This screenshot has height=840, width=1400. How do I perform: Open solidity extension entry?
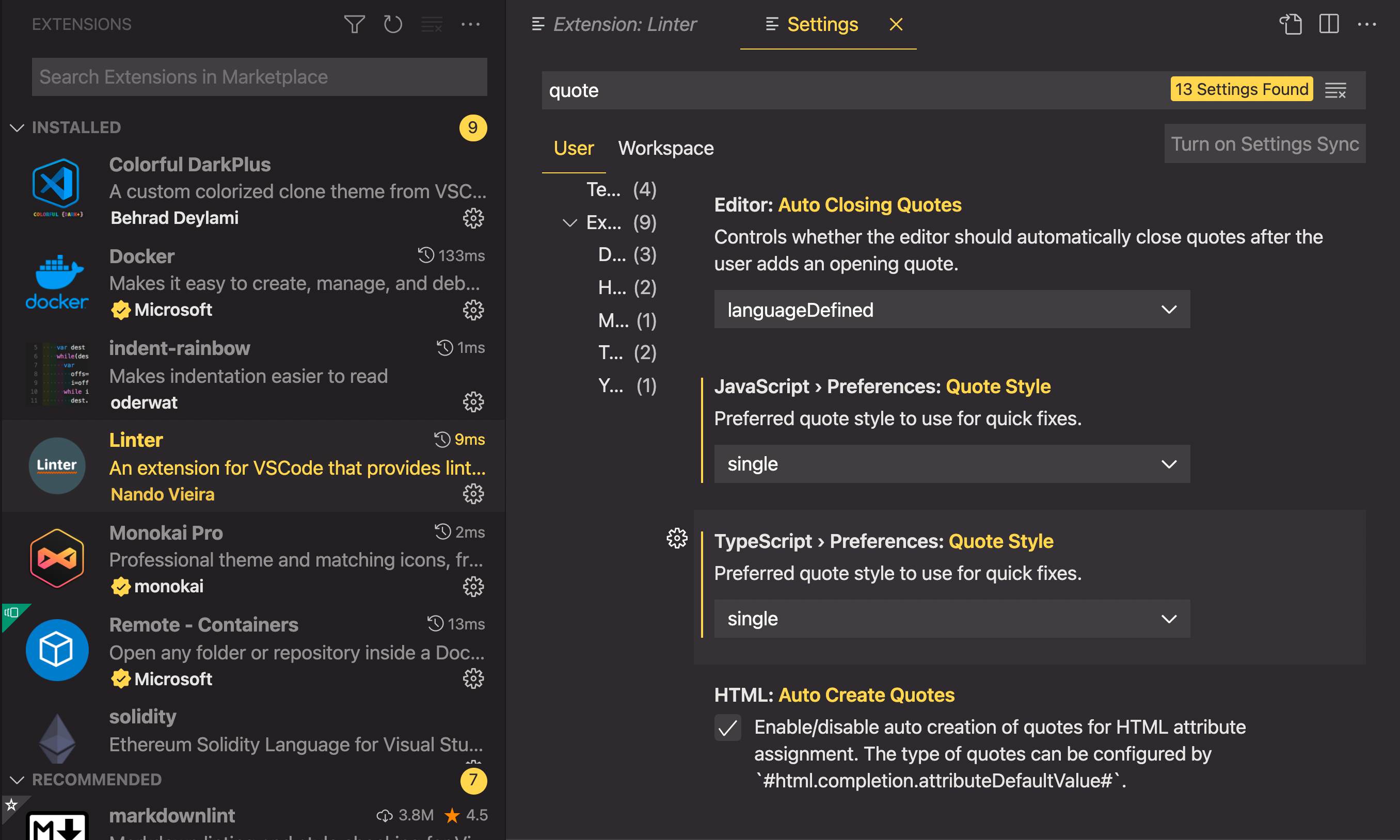point(252,730)
